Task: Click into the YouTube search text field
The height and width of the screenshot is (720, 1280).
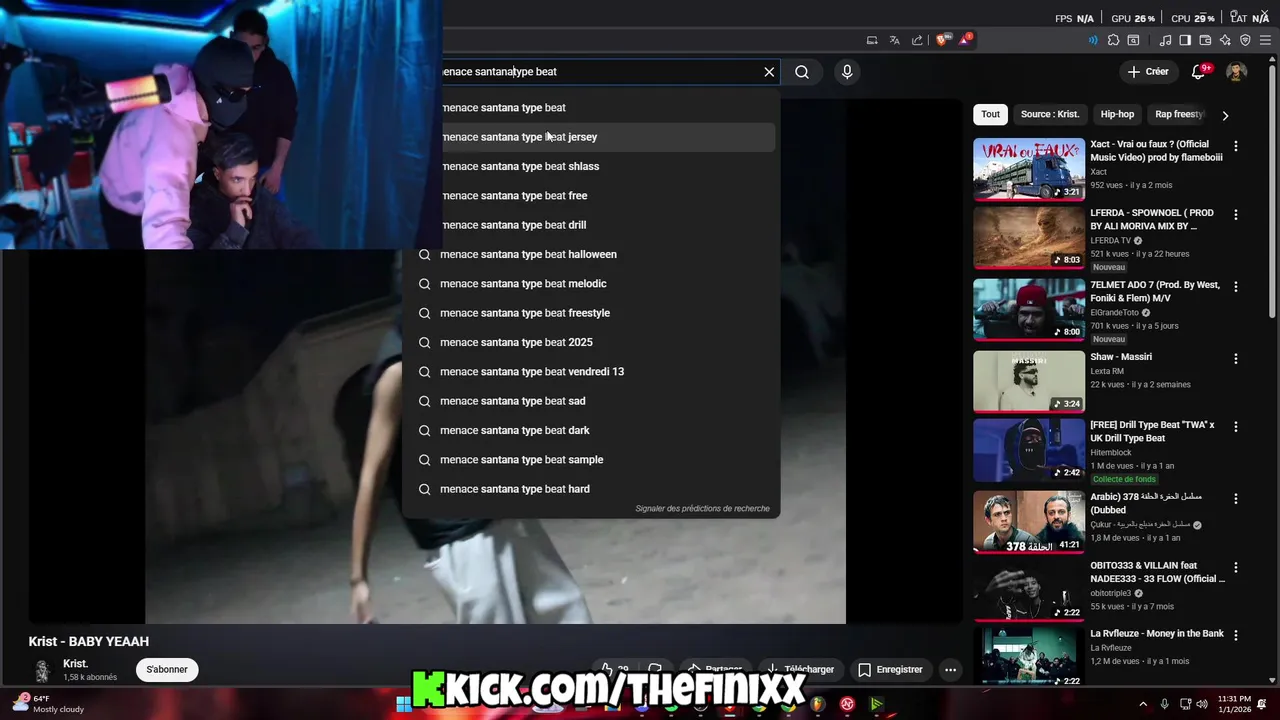Action: [x=600, y=72]
